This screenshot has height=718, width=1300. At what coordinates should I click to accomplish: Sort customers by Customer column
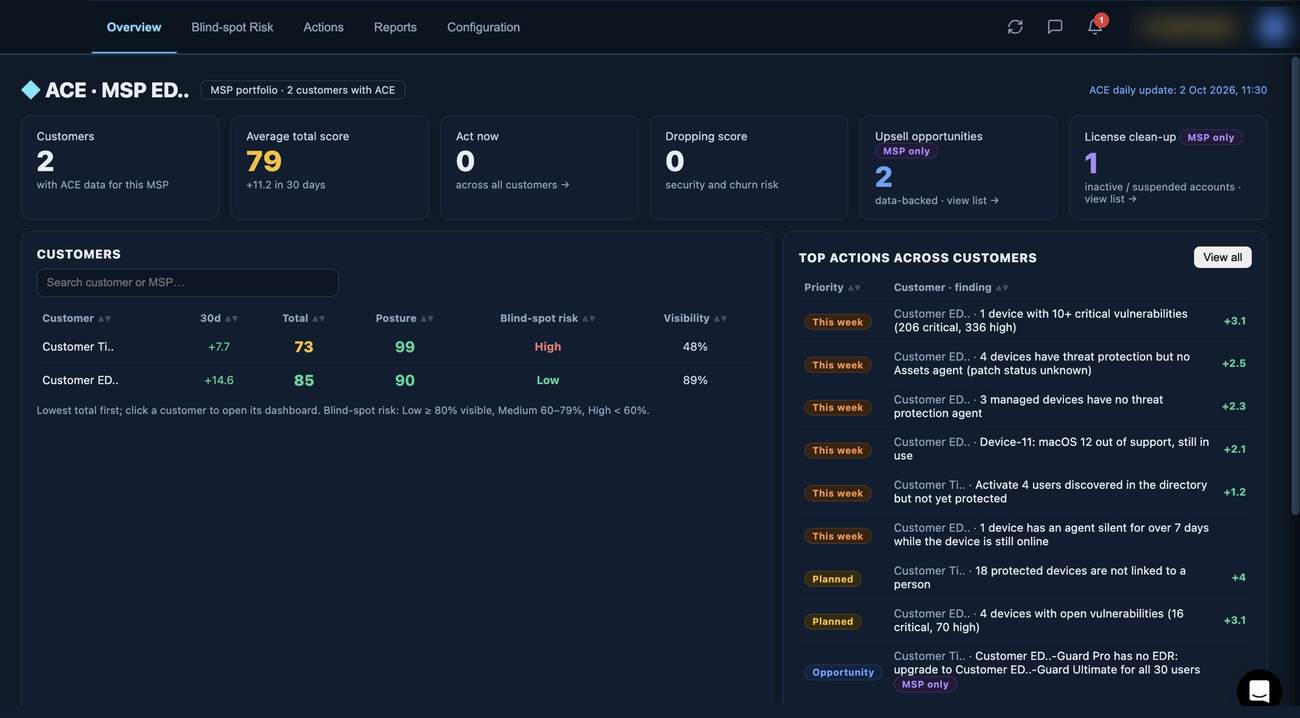coord(76,318)
